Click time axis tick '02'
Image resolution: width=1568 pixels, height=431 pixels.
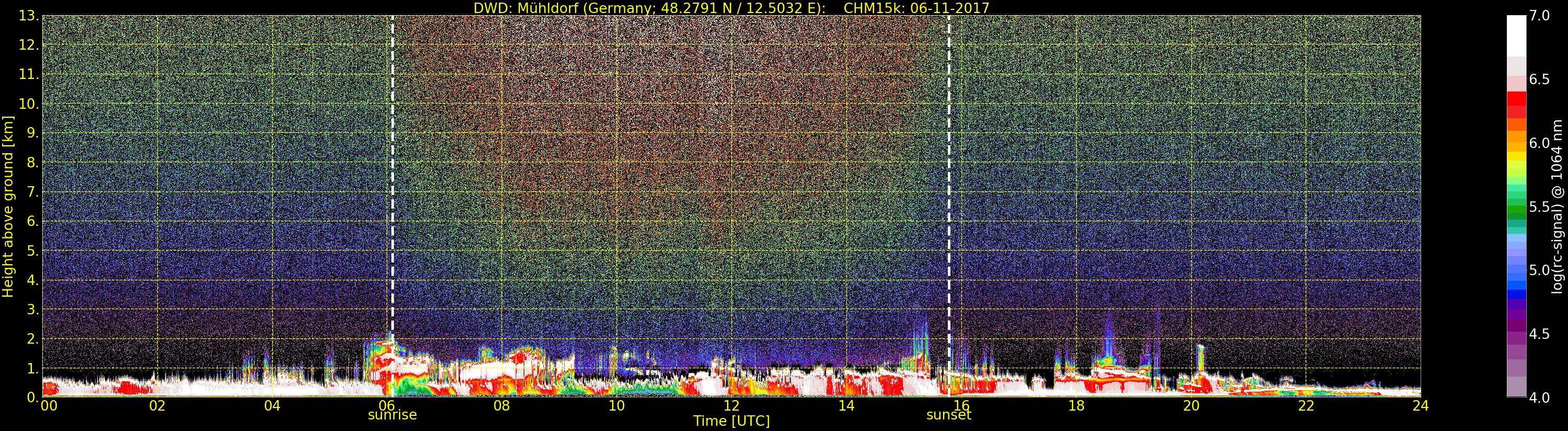tap(157, 405)
